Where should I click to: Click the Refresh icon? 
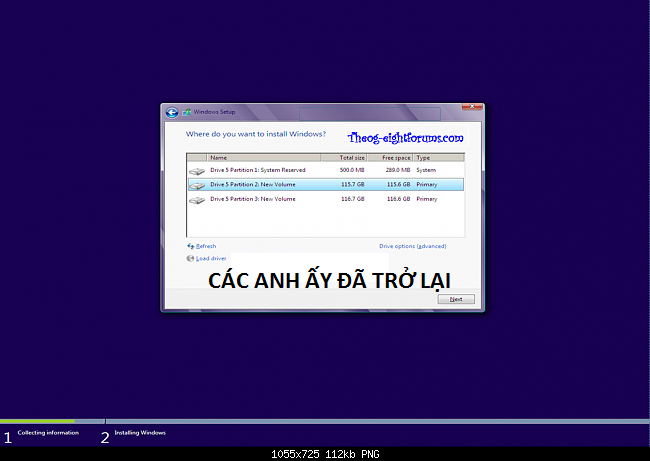[x=190, y=246]
